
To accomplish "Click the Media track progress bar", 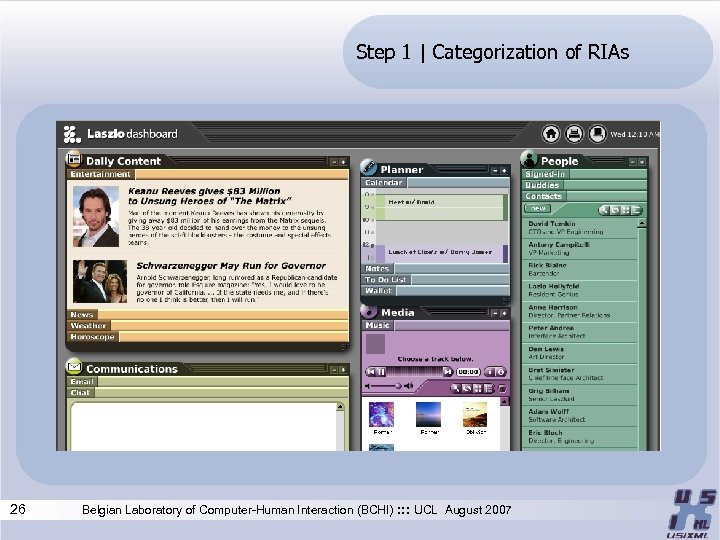I will (x=414, y=371).
